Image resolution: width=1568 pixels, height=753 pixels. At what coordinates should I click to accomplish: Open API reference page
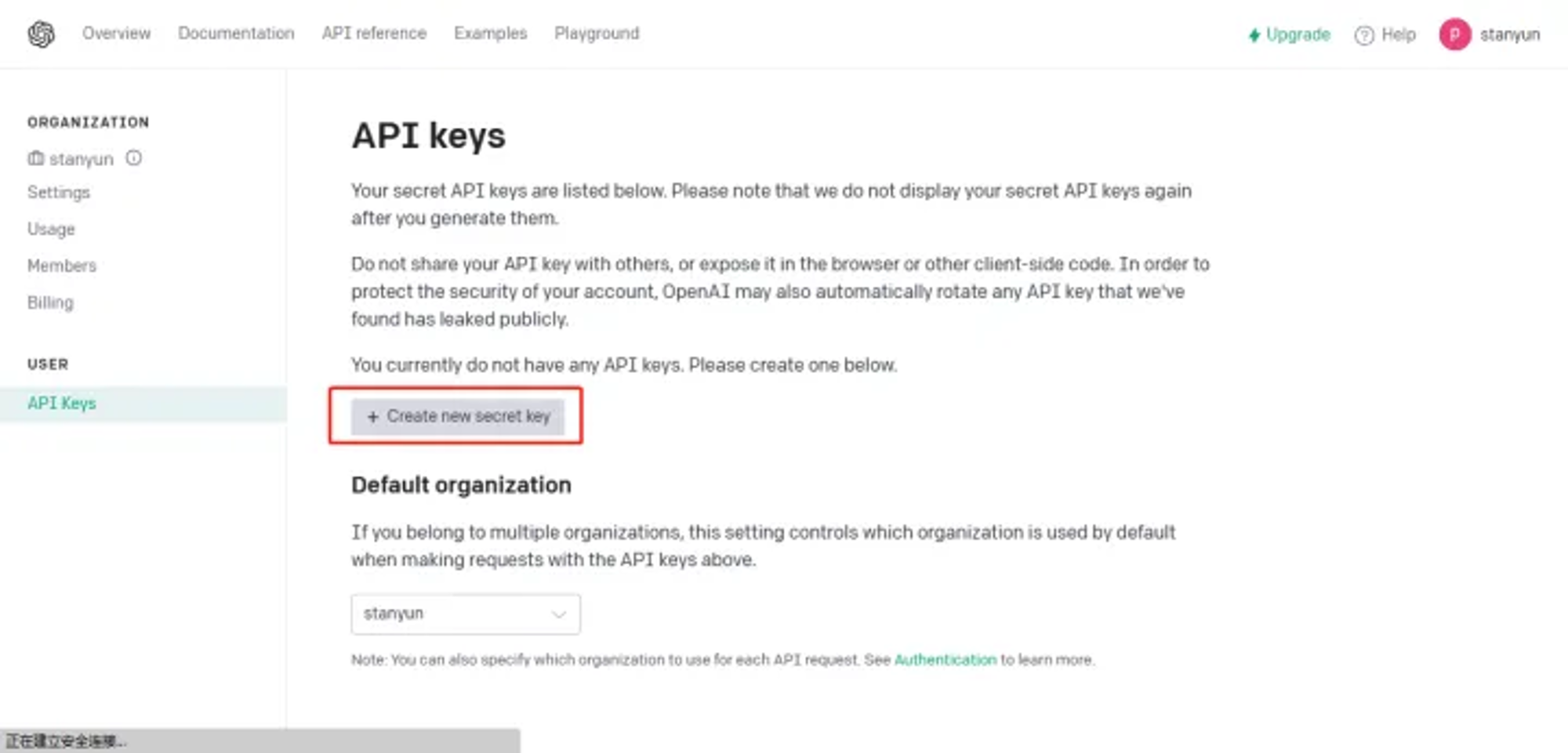pos(374,34)
